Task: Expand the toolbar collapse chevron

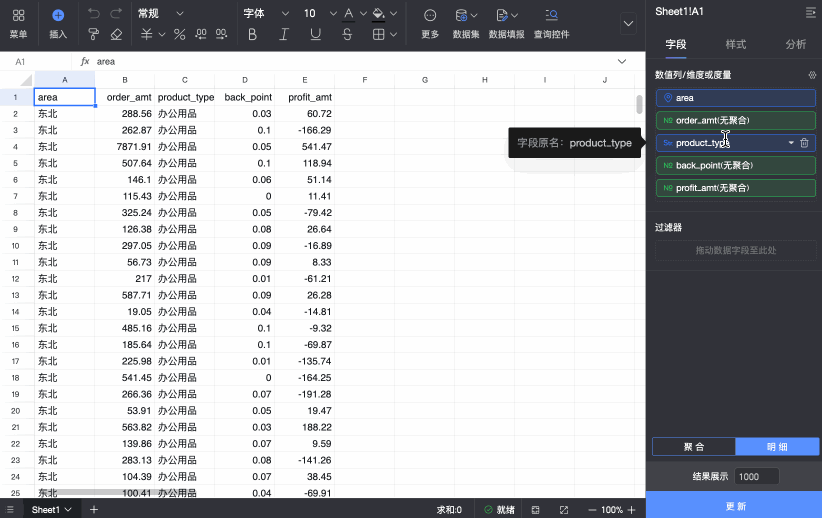Action: tap(628, 24)
